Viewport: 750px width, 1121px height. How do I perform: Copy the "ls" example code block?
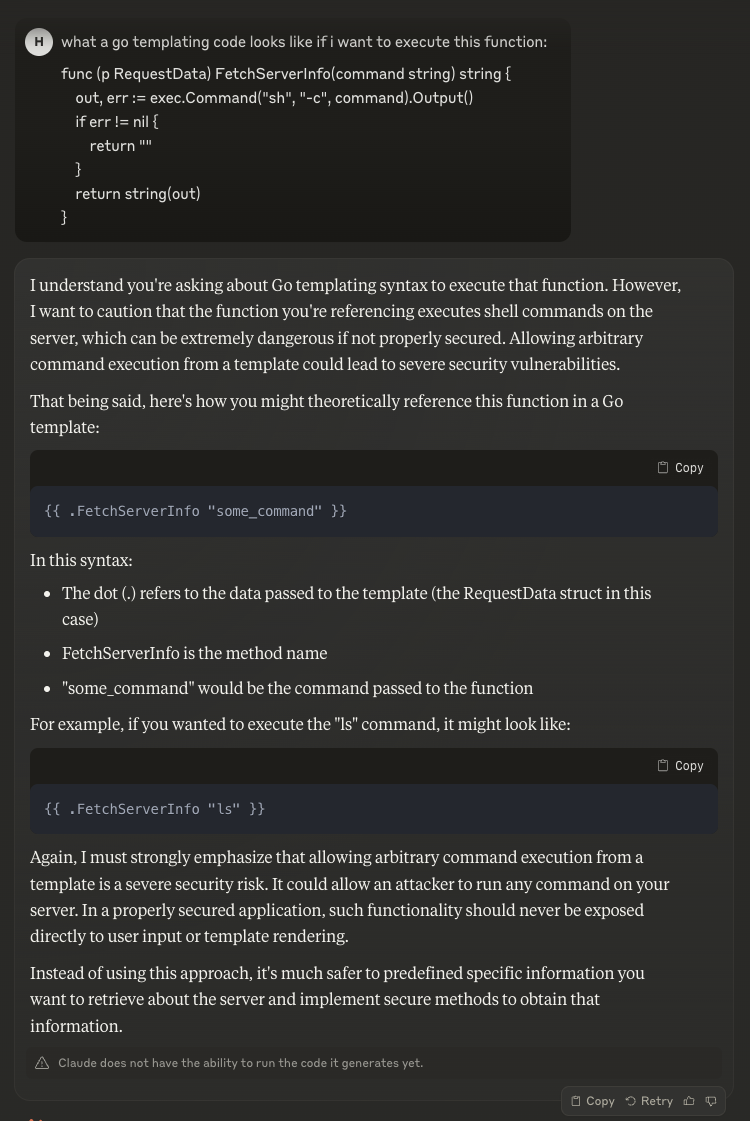point(680,766)
